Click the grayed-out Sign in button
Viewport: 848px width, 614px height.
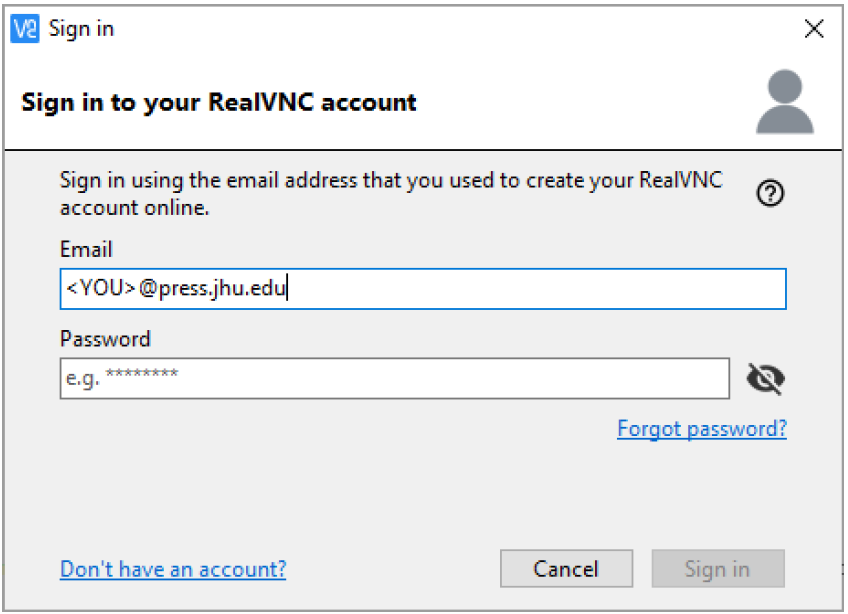[718, 569]
